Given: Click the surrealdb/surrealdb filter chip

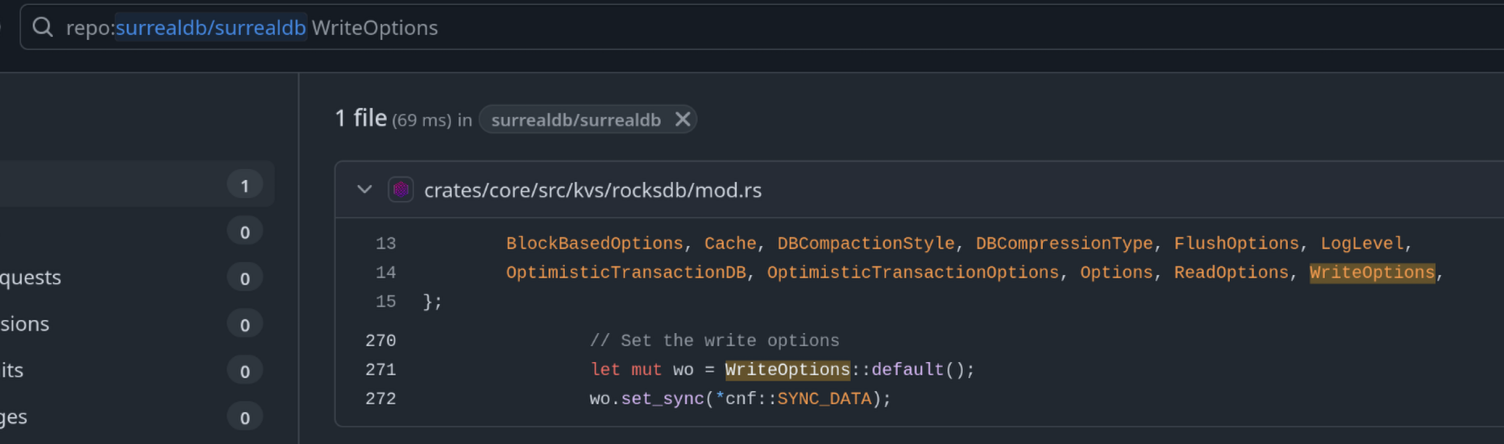Looking at the screenshot, I should (588, 120).
